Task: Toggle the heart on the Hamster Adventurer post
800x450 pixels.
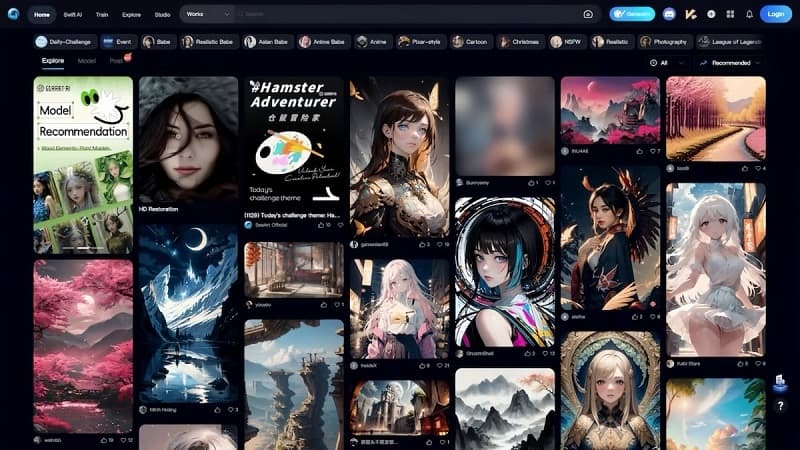Action: pos(340,224)
